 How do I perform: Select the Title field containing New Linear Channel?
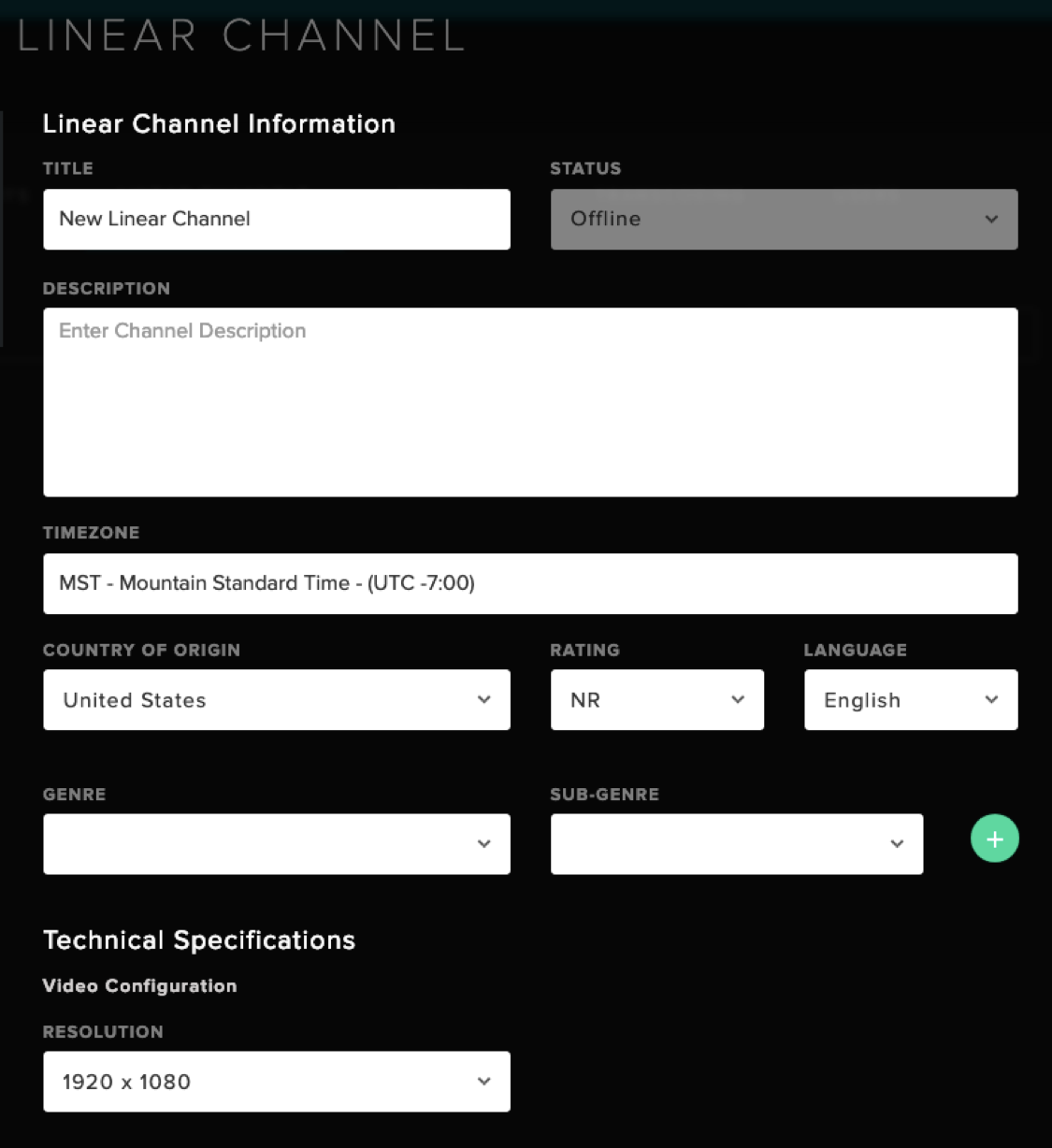(277, 220)
